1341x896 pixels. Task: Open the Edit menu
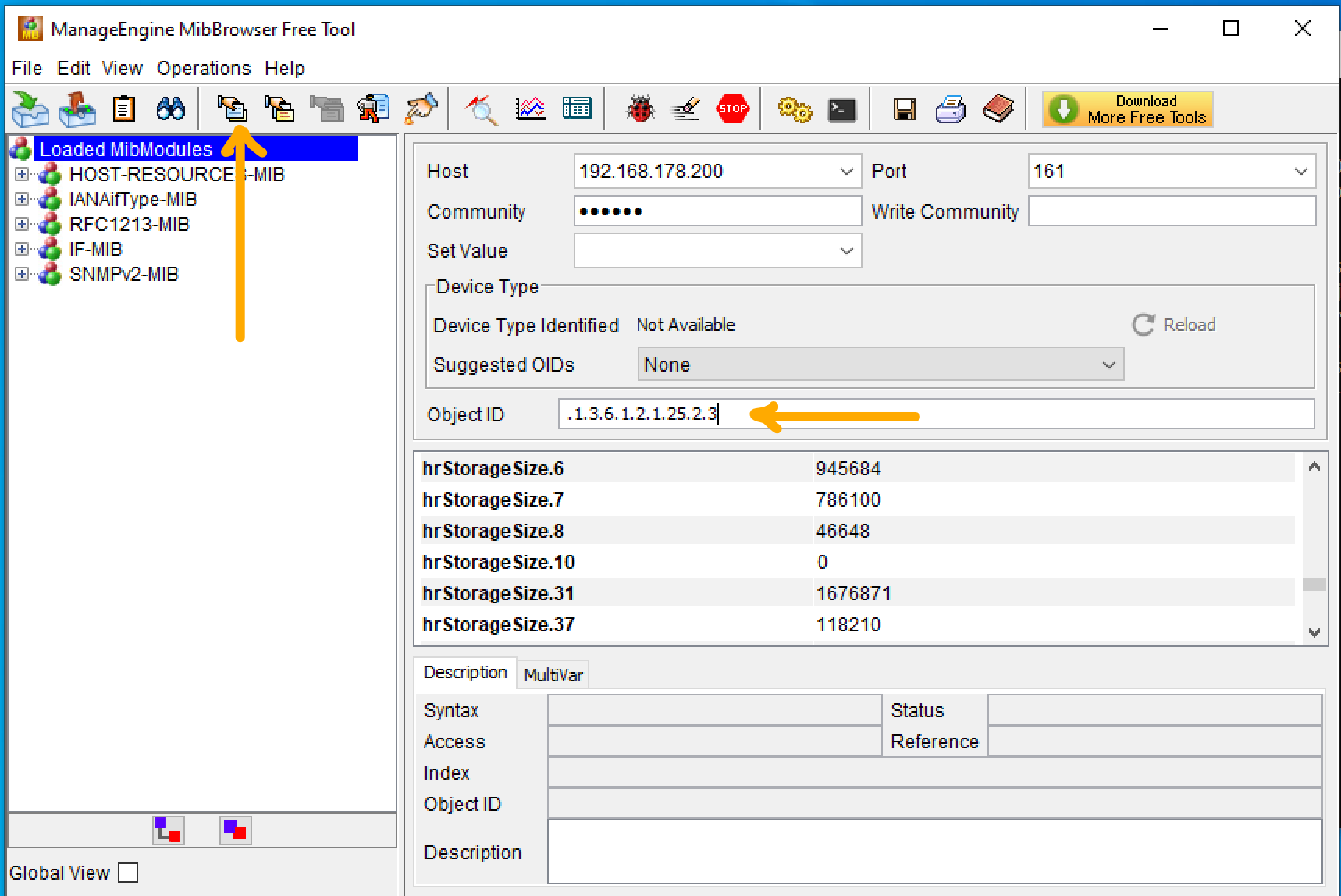coord(73,68)
